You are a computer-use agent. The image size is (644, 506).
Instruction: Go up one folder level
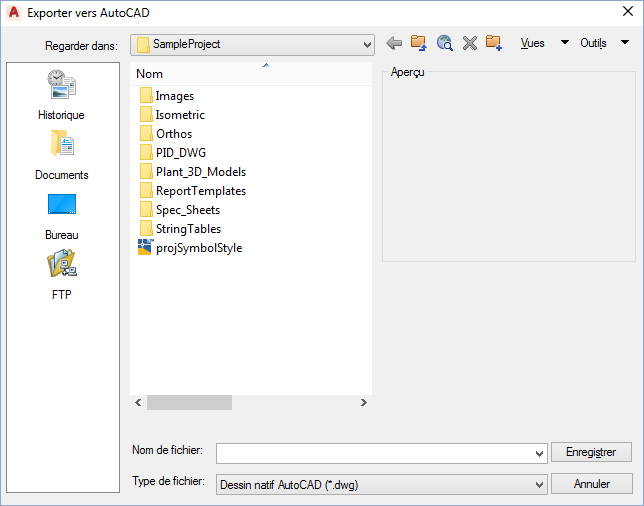click(x=419, y=43)
